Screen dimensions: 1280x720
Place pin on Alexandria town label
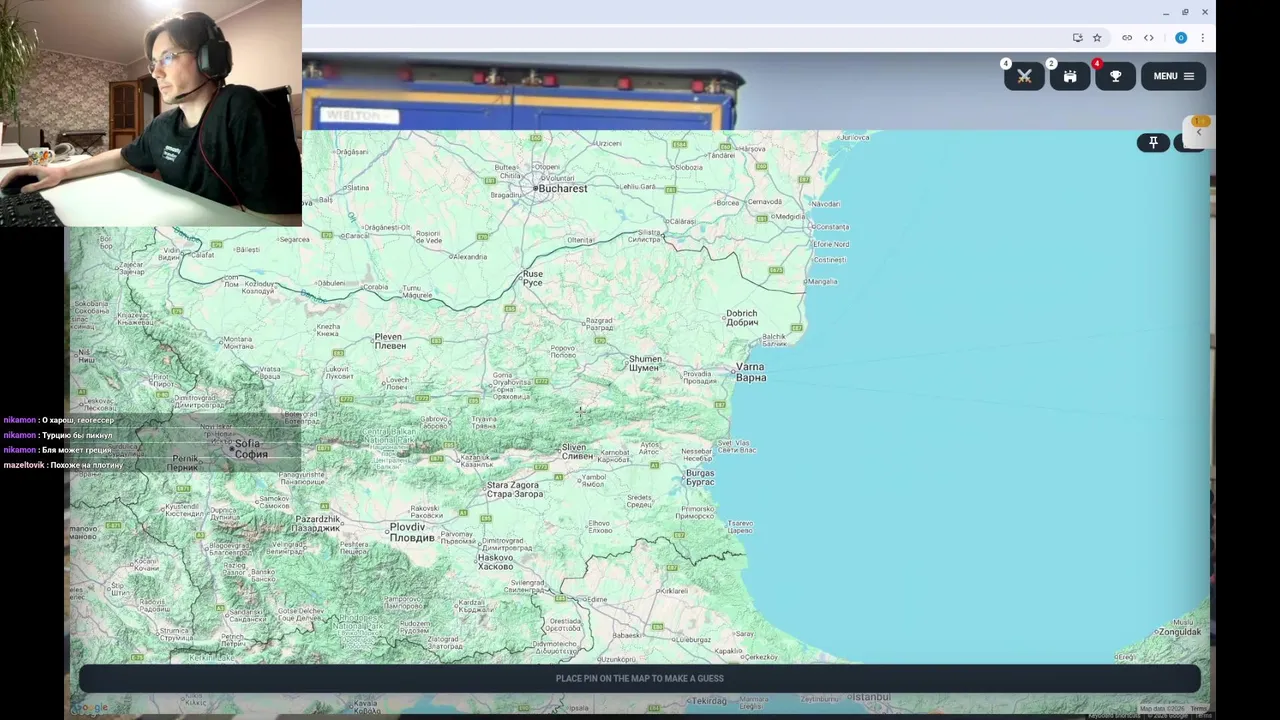[x=469, y=257]
